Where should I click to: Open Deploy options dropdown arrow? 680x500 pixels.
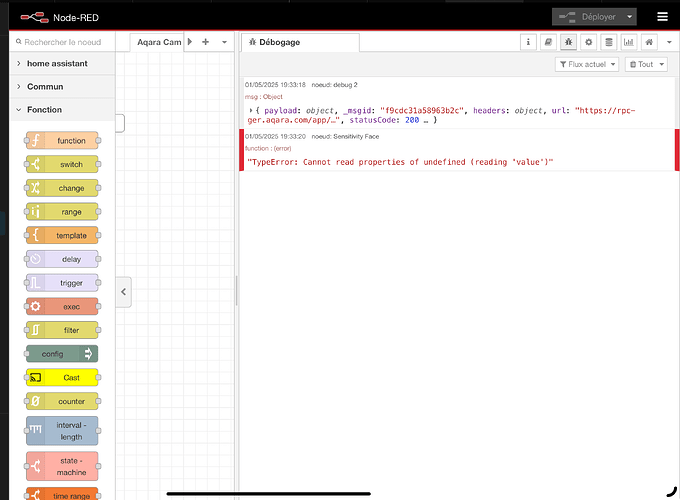coord(630,17)
